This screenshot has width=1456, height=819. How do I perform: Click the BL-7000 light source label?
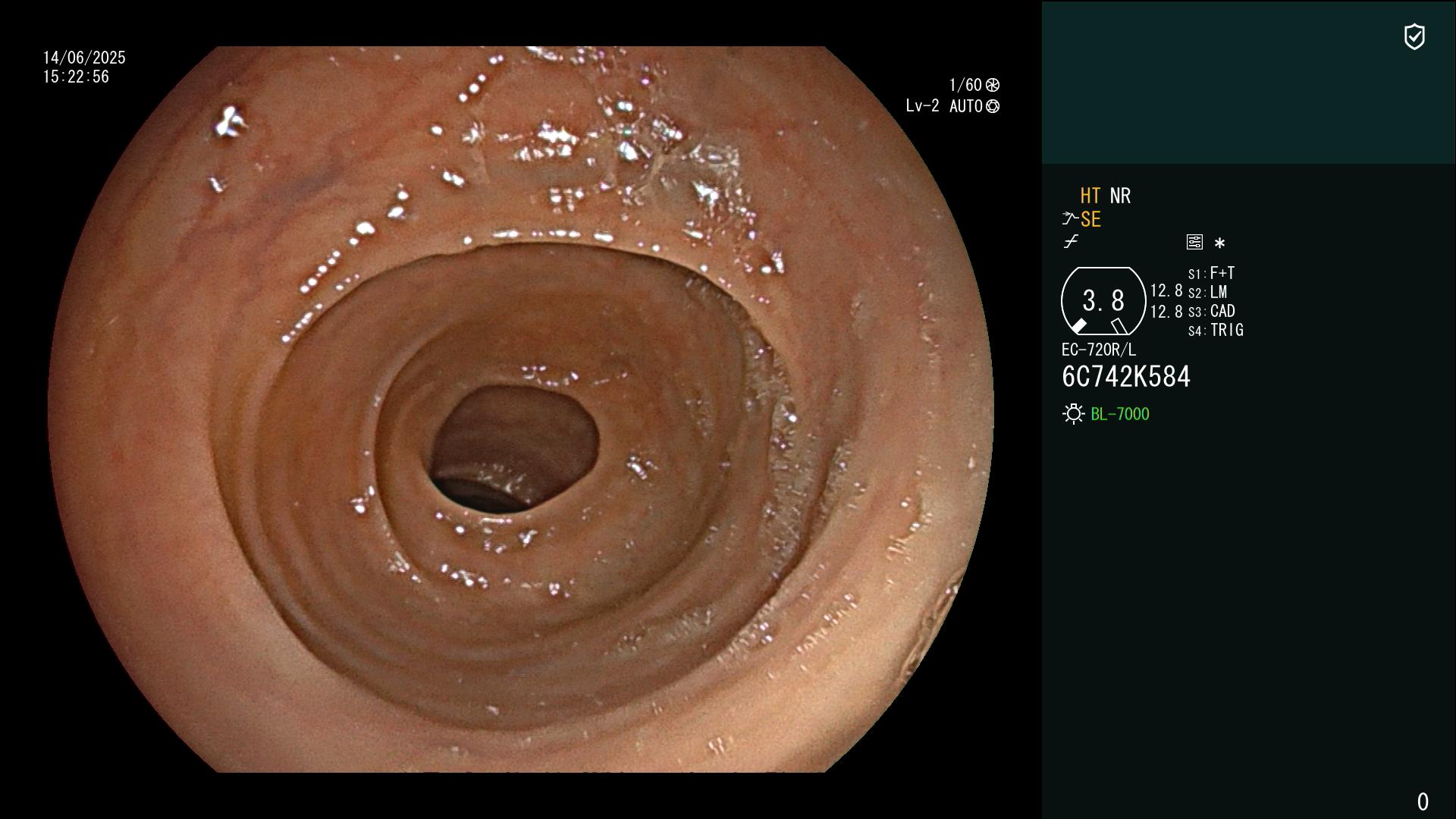(1120, 414)
